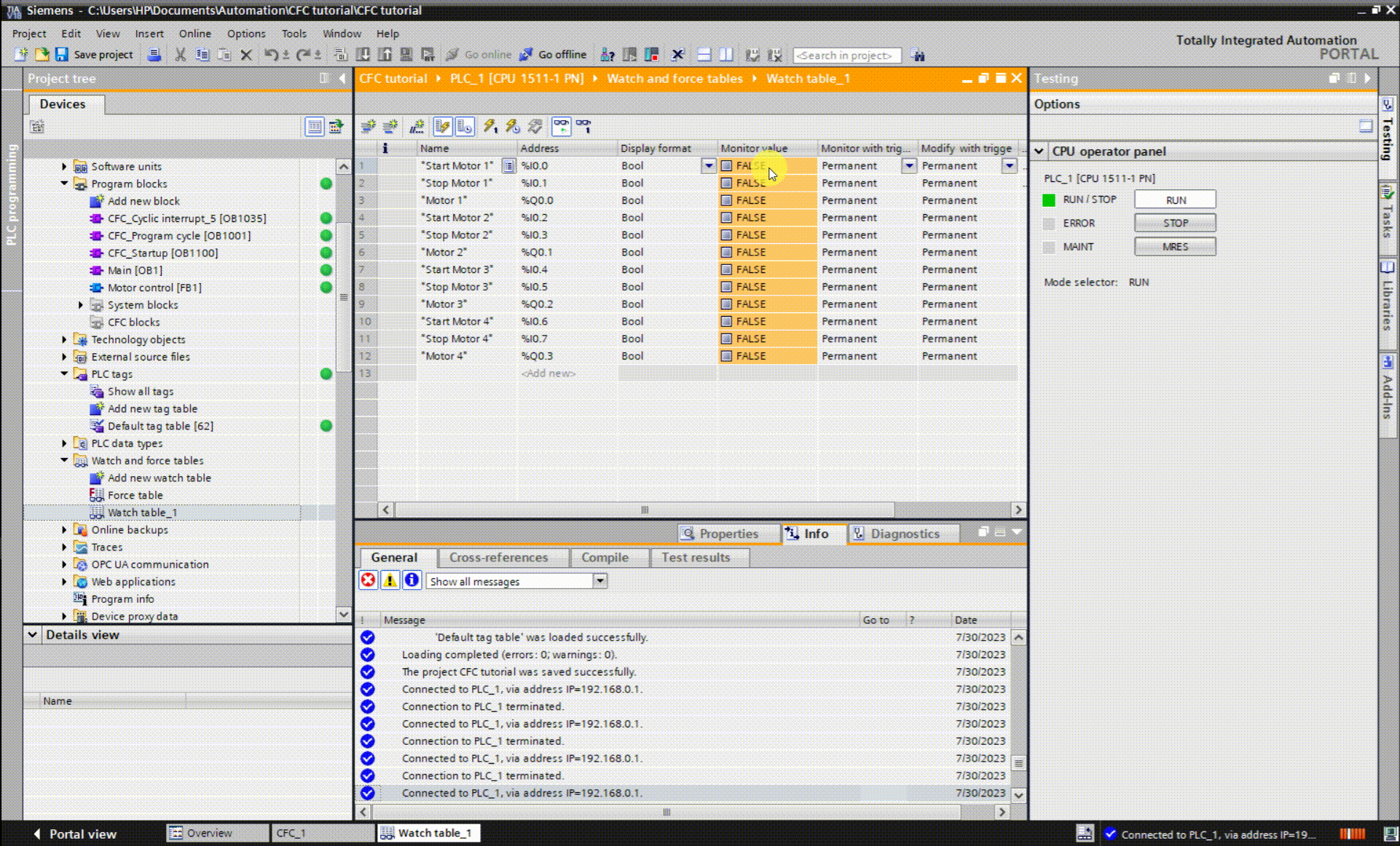Click "Modify all selected values once" lightning icon

(x=489, y=126)
